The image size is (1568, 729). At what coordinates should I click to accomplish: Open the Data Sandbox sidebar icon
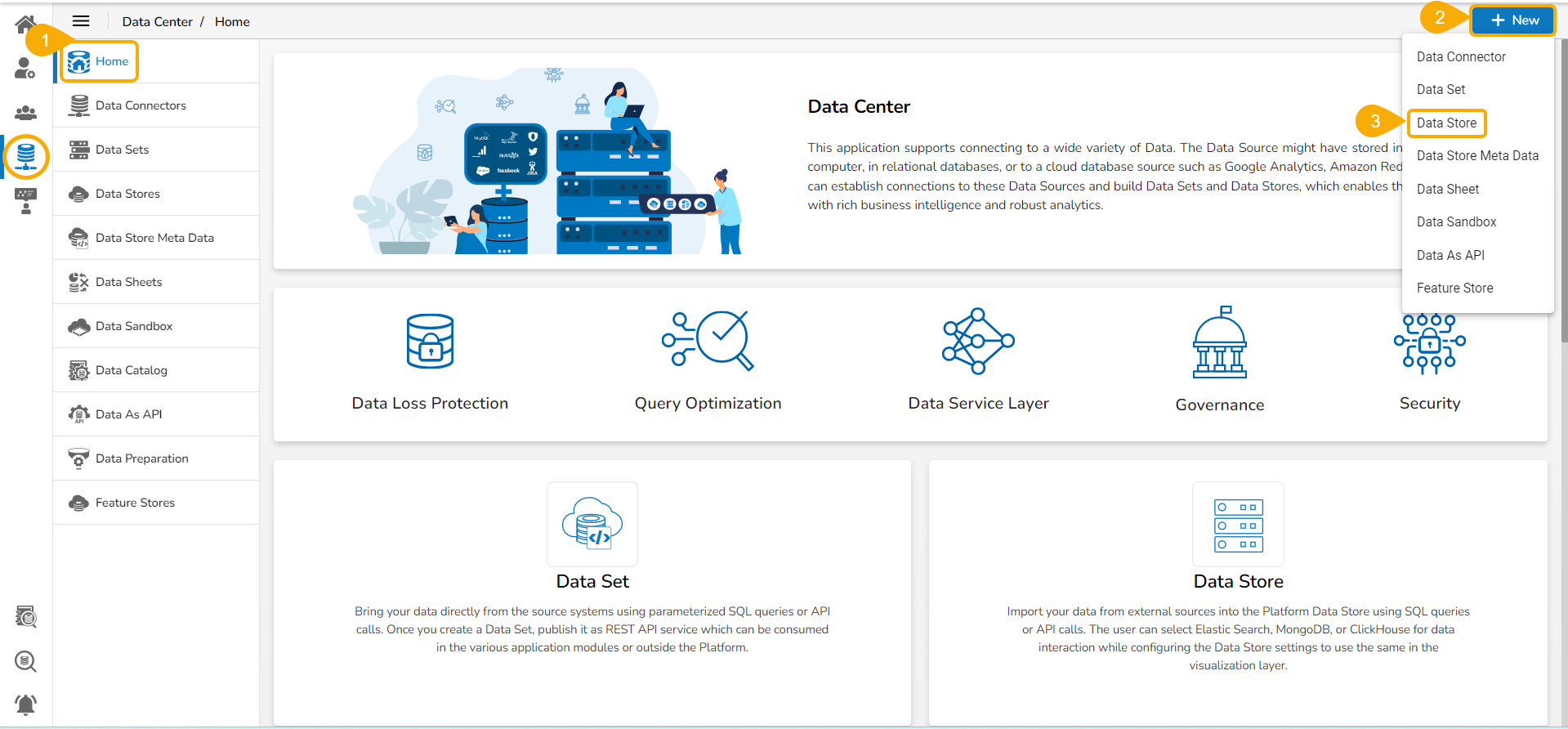tap(78, 326)
